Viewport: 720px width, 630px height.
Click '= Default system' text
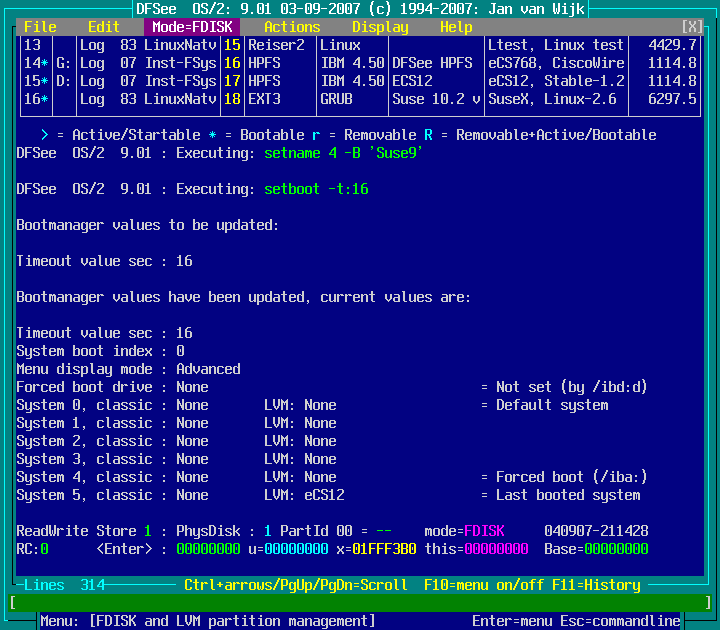click(x=545, y=405)
